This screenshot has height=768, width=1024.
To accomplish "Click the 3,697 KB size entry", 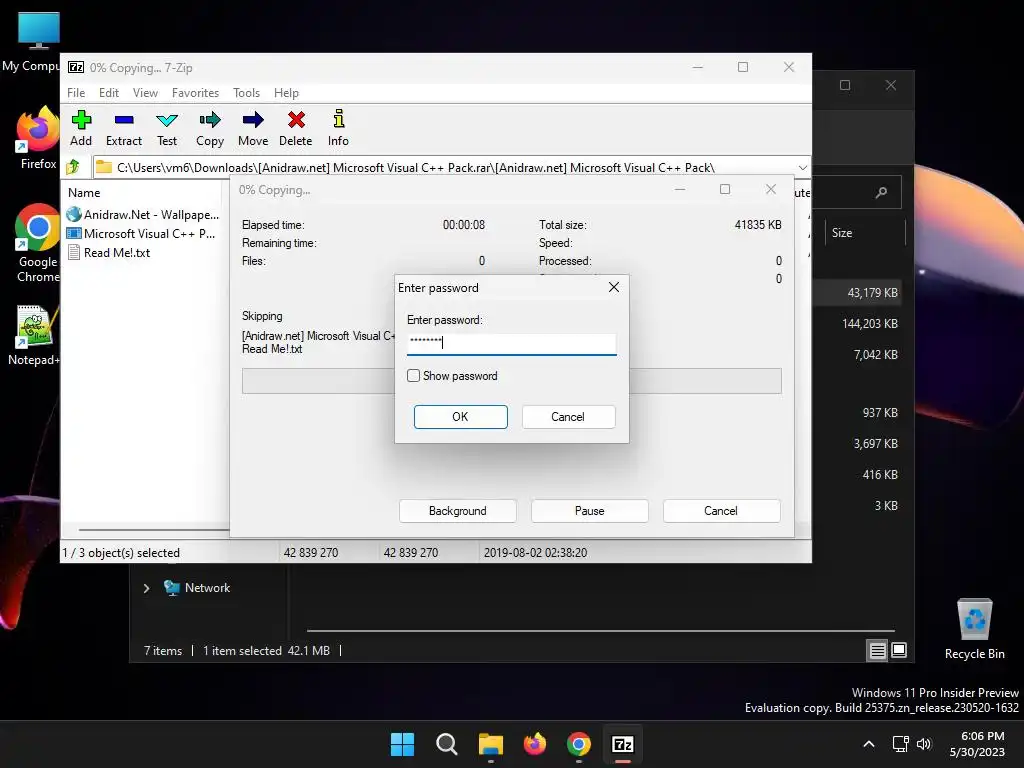I will (x=875, y=443).
